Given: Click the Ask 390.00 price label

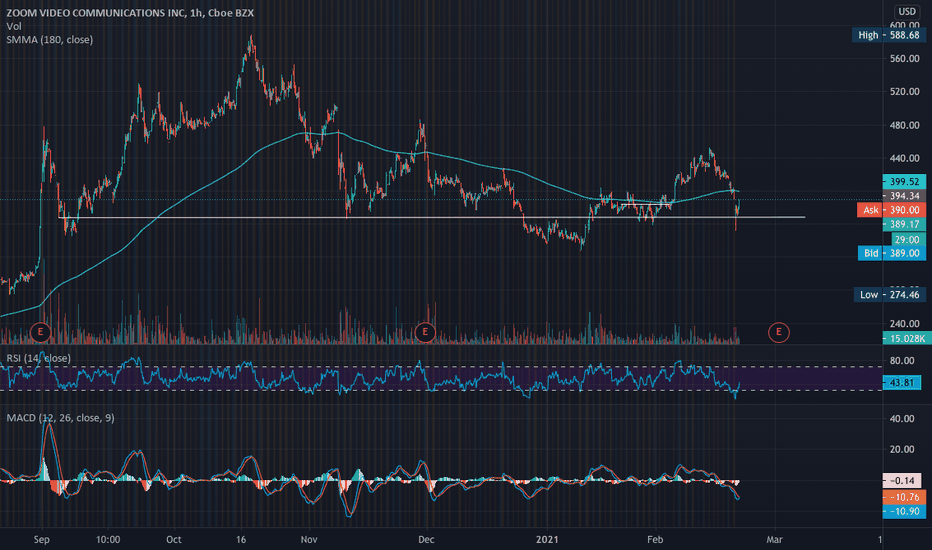Looking at the screenshot, I should tap(891, 210).
